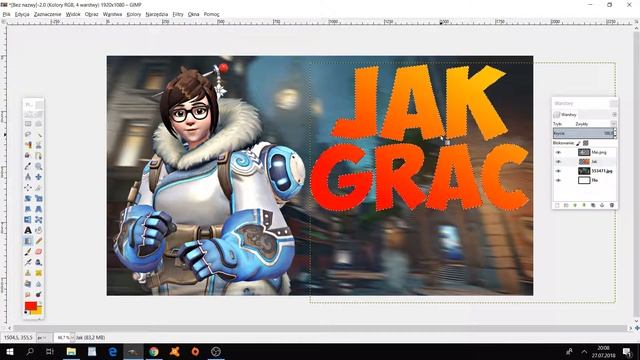The width and height of the screenshot is (640, 360).
Task: Hide the 553471.jpg layer
Action: tap(558, 171)
